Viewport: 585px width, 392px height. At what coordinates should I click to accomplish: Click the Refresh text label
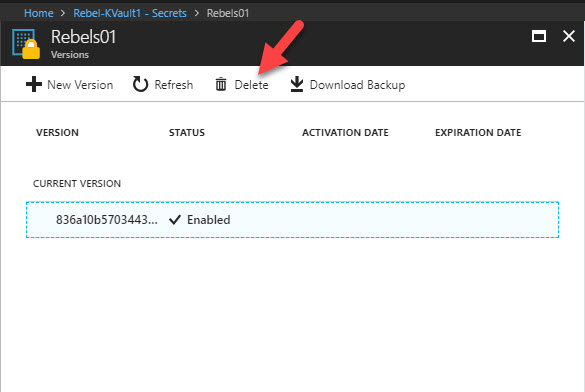(173, 85)
